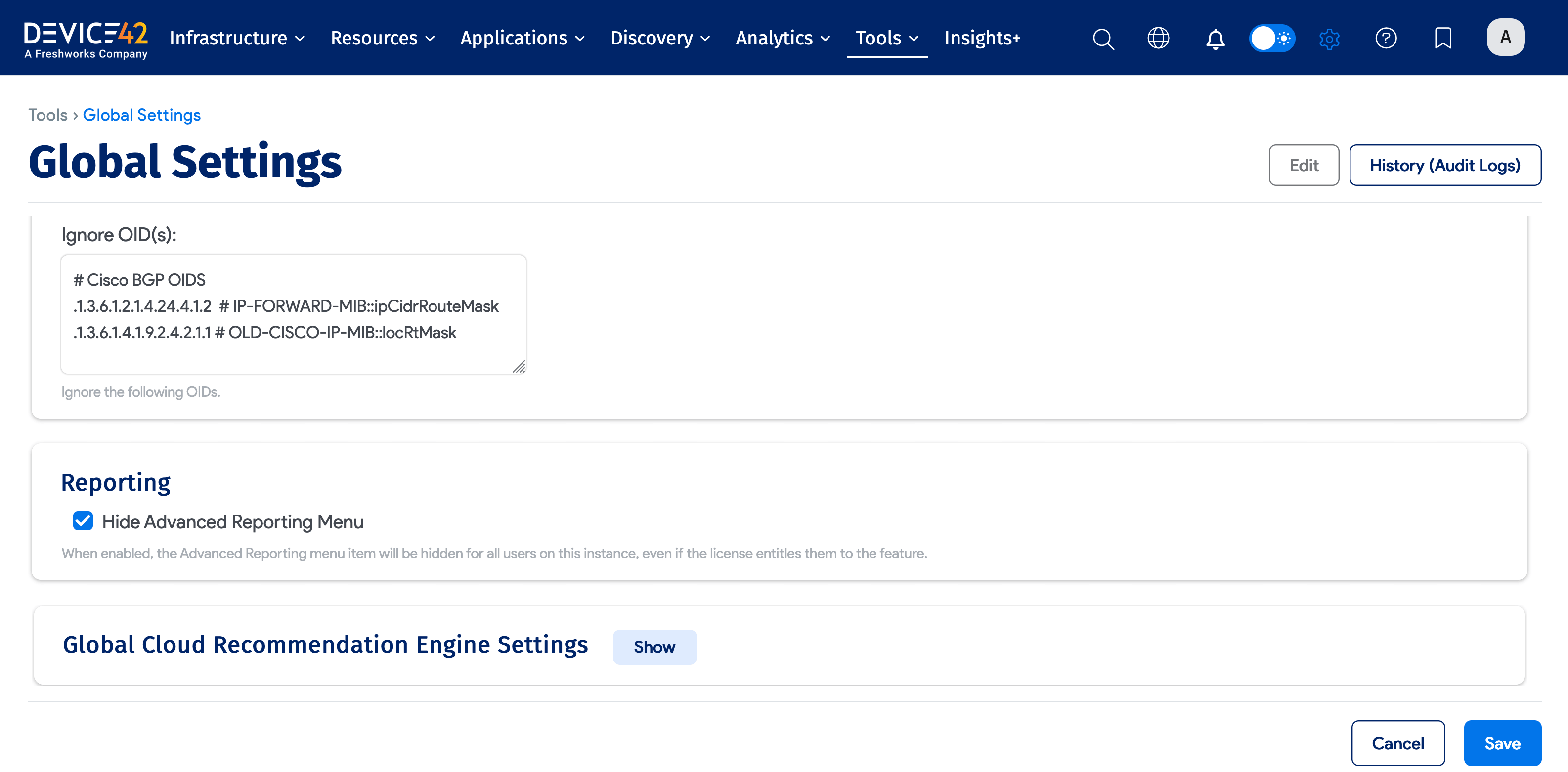The height and width of the screenshot is (772, 1568).
Task: Show Global Cloud Recommendation Engine Settings
Action: [x=654, y=646]
